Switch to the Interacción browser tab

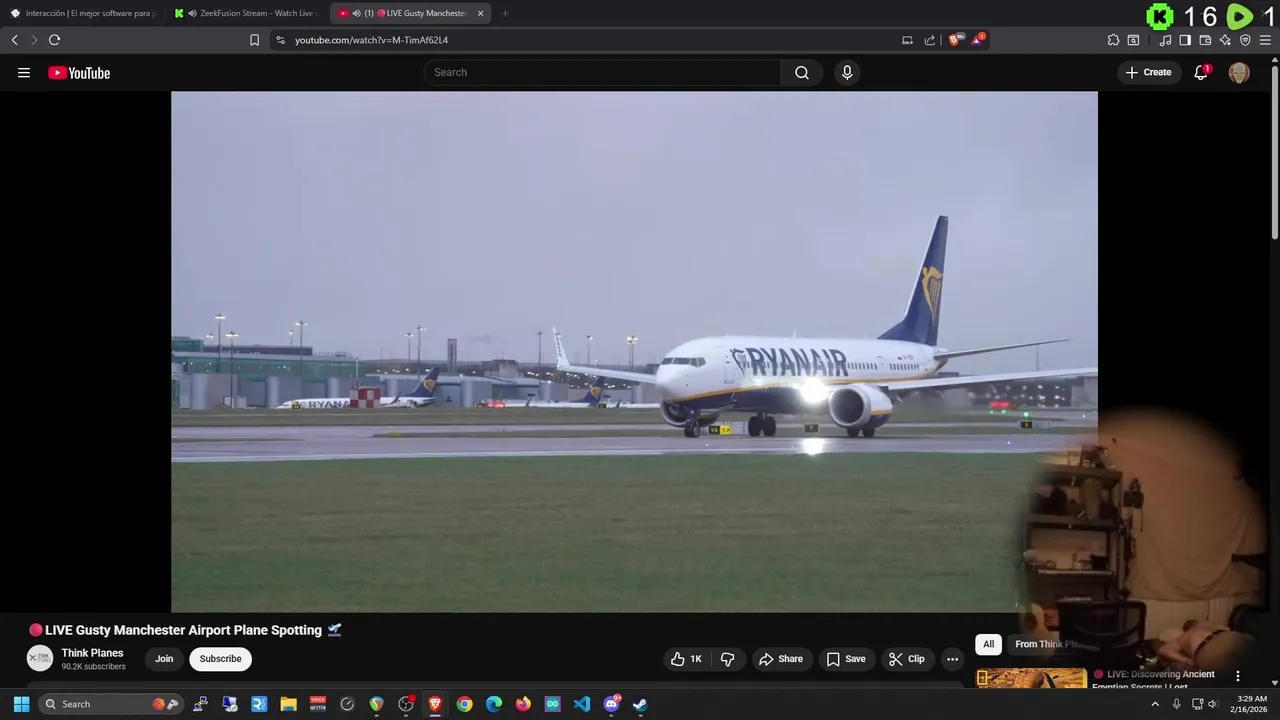coord(82,13)
